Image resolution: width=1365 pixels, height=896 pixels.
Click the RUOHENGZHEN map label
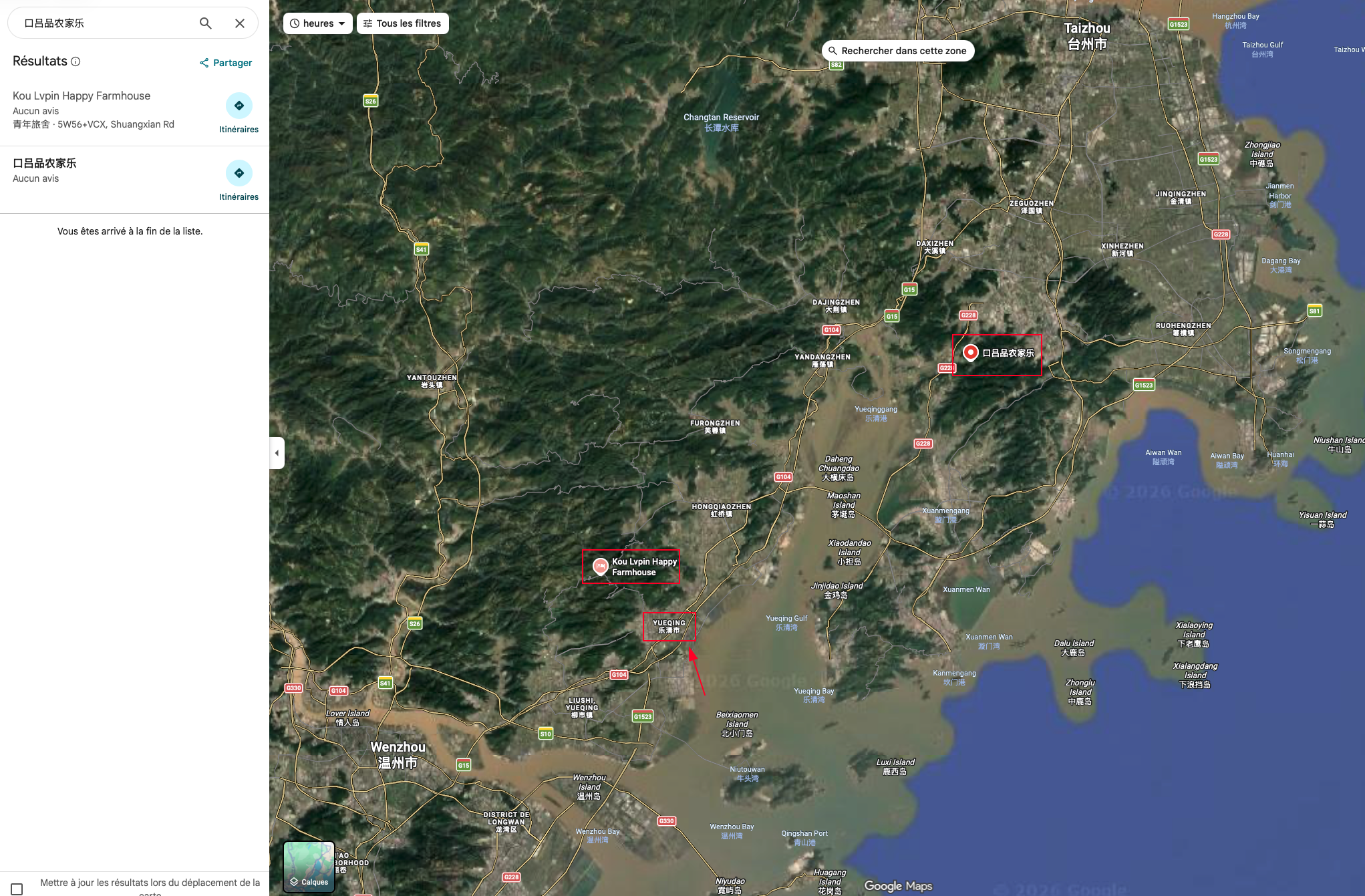(1183, 329)
